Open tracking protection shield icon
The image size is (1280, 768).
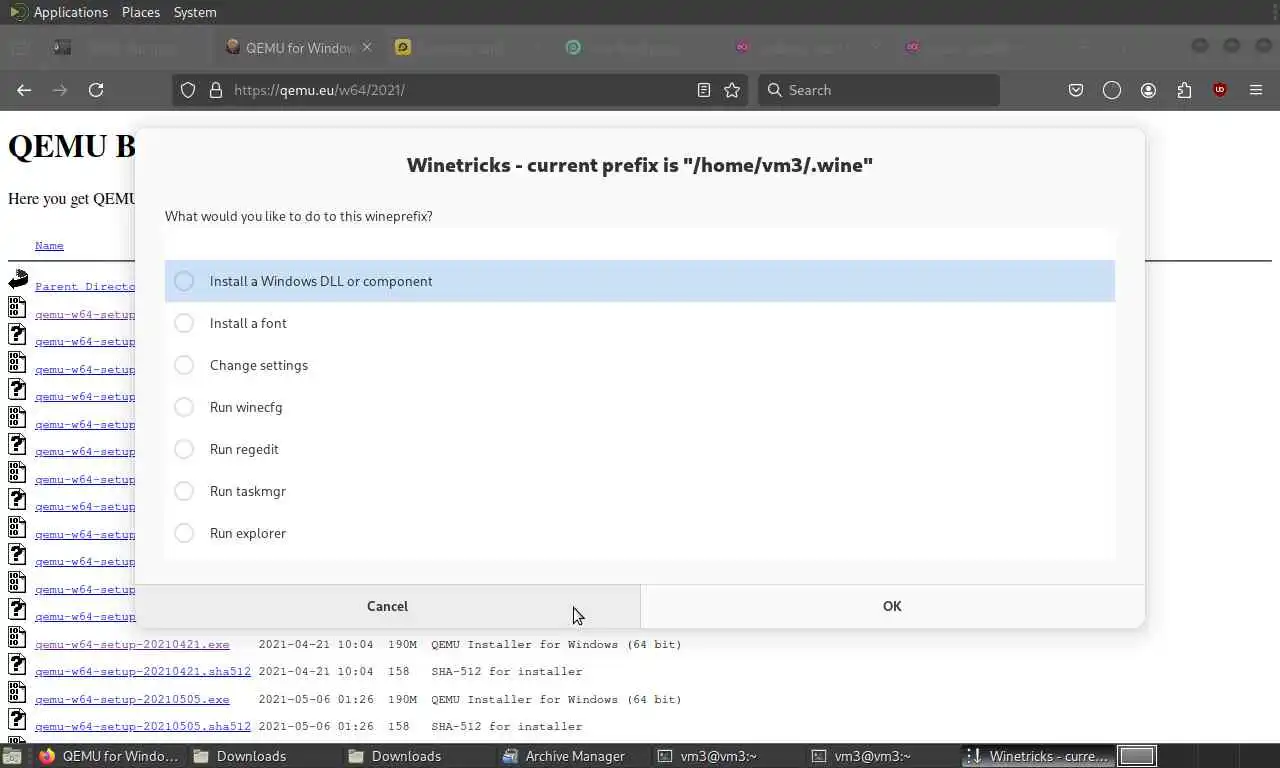tap(188, 90)
